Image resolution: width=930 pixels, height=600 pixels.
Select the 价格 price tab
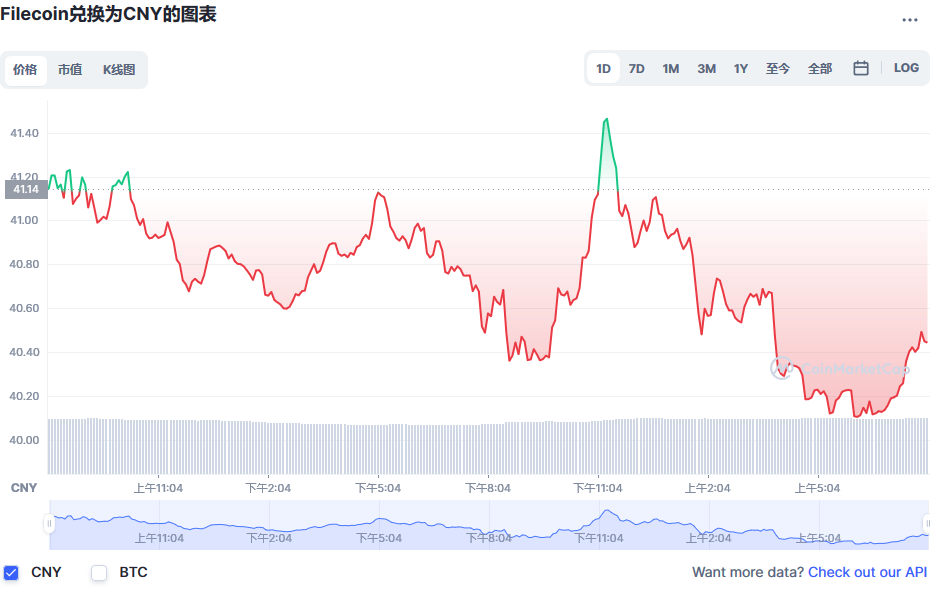(26, 70)
